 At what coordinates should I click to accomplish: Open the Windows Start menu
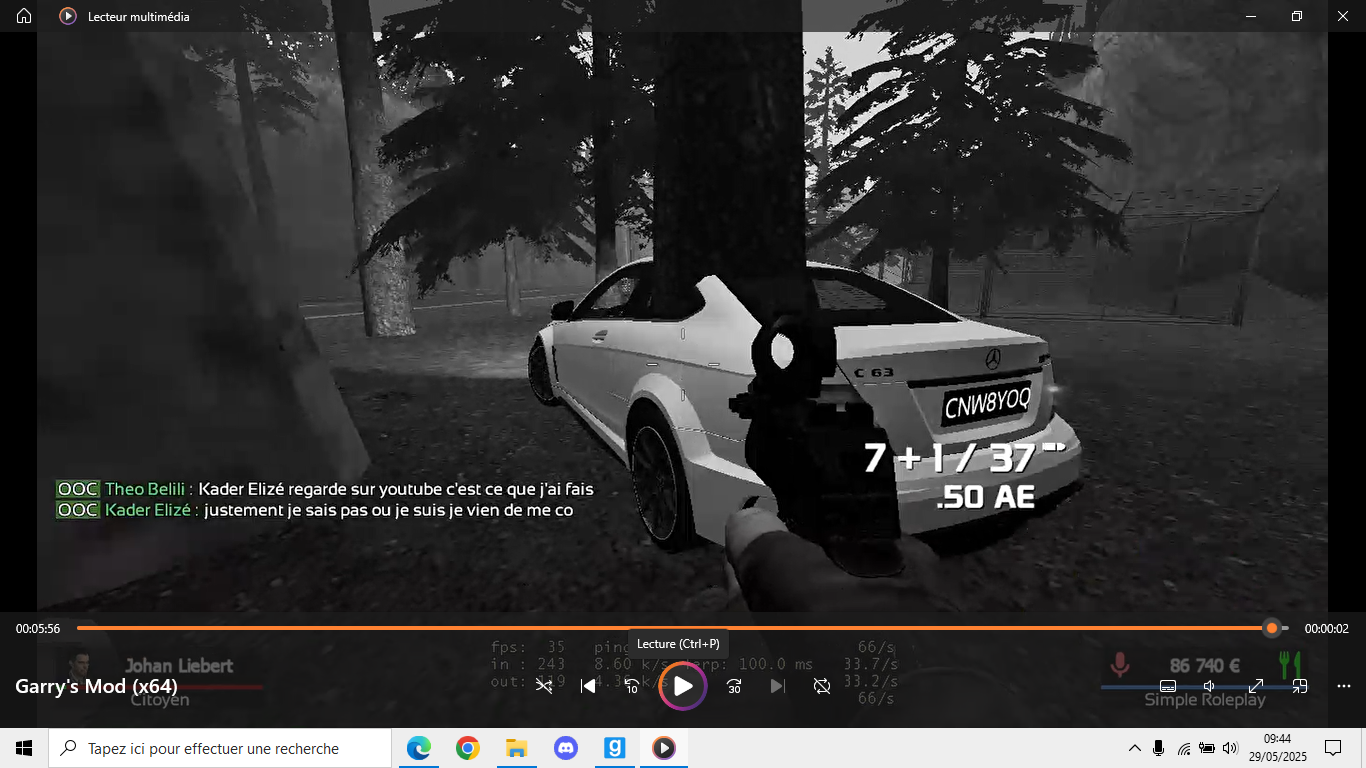24,748
